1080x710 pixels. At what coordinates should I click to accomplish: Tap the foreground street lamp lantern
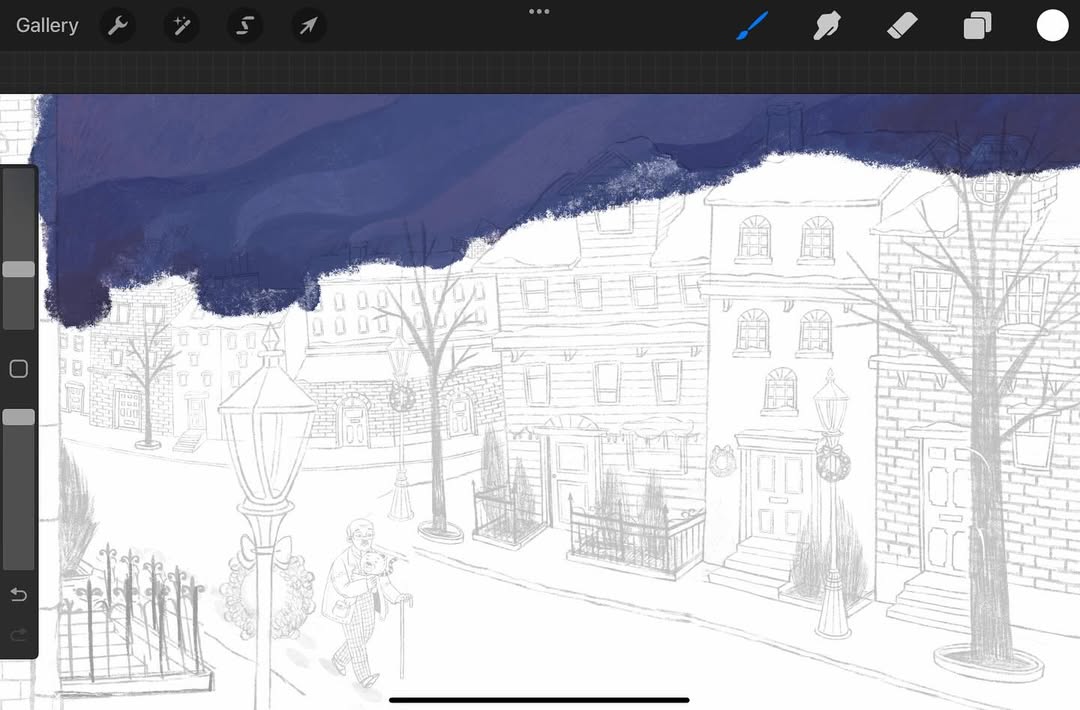coord(266,400)
